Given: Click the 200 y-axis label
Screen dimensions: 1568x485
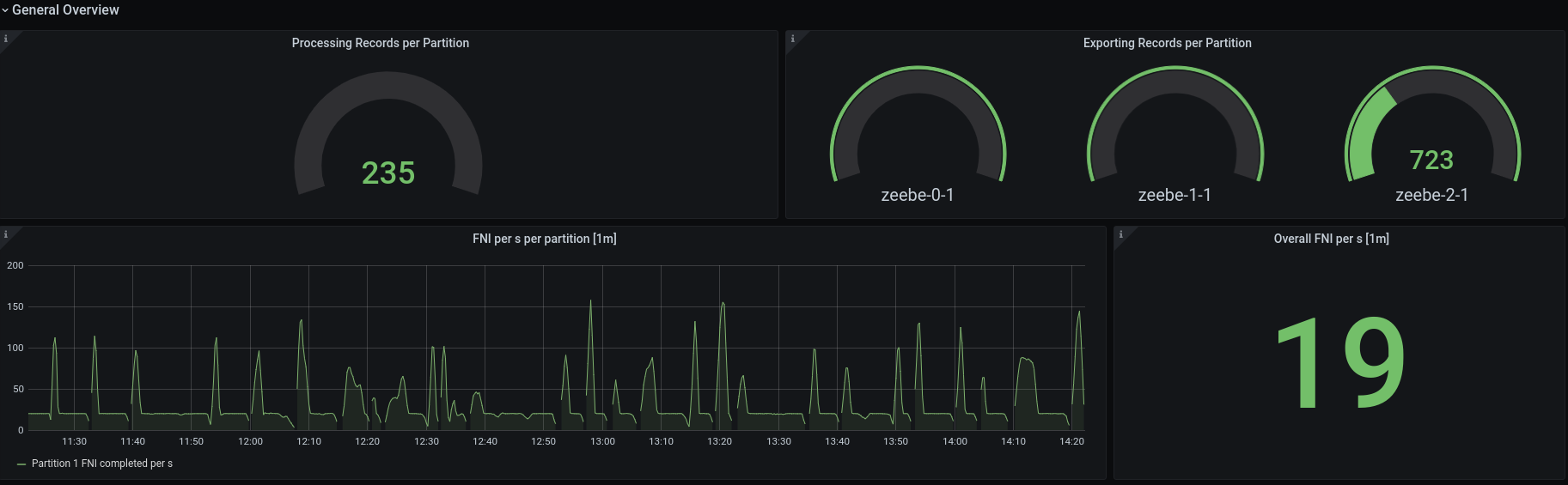Looking at the screenshot, I should click(x=15, y=265).
